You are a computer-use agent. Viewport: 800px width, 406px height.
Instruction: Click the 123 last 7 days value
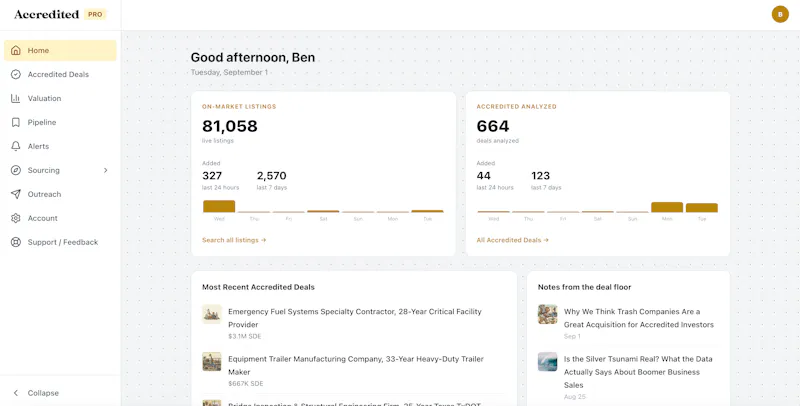pos(540,176)
